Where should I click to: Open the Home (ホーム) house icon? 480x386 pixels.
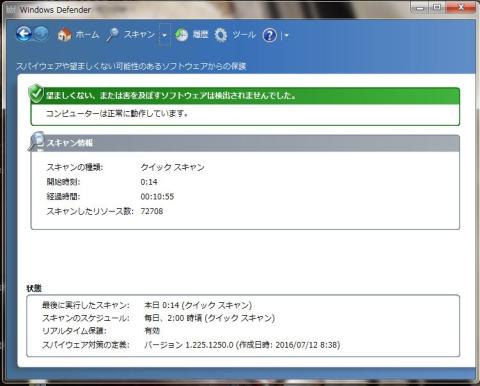pyautogui.click(x=64, y=35)
